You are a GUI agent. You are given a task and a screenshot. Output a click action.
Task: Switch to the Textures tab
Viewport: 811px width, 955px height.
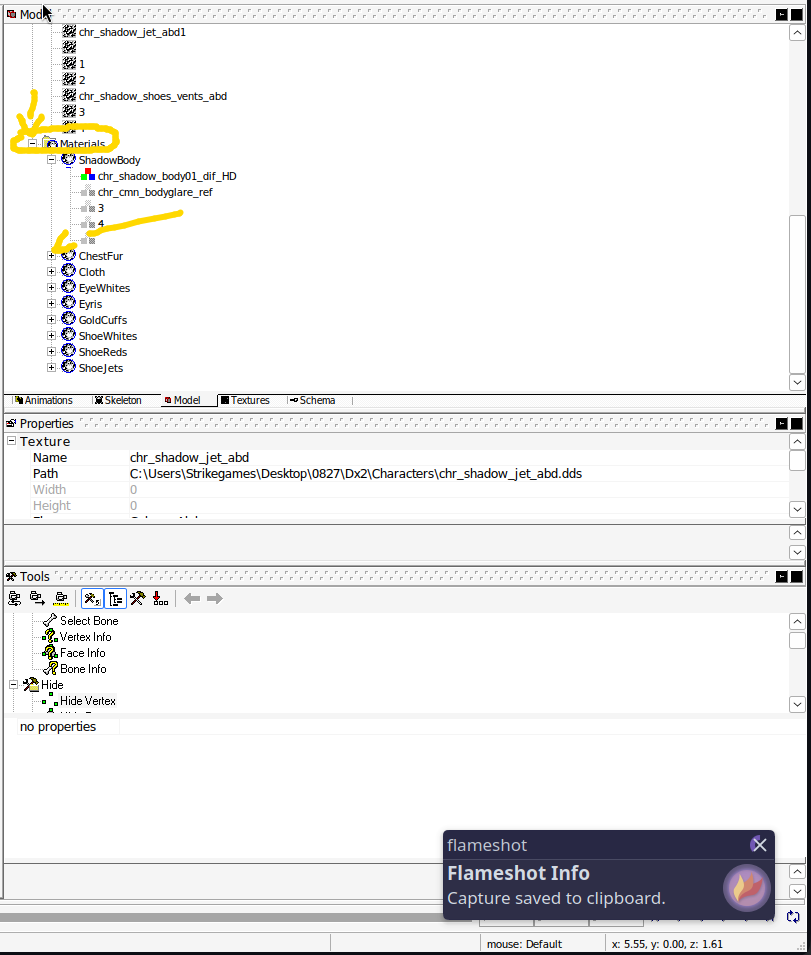click(244, 400)
